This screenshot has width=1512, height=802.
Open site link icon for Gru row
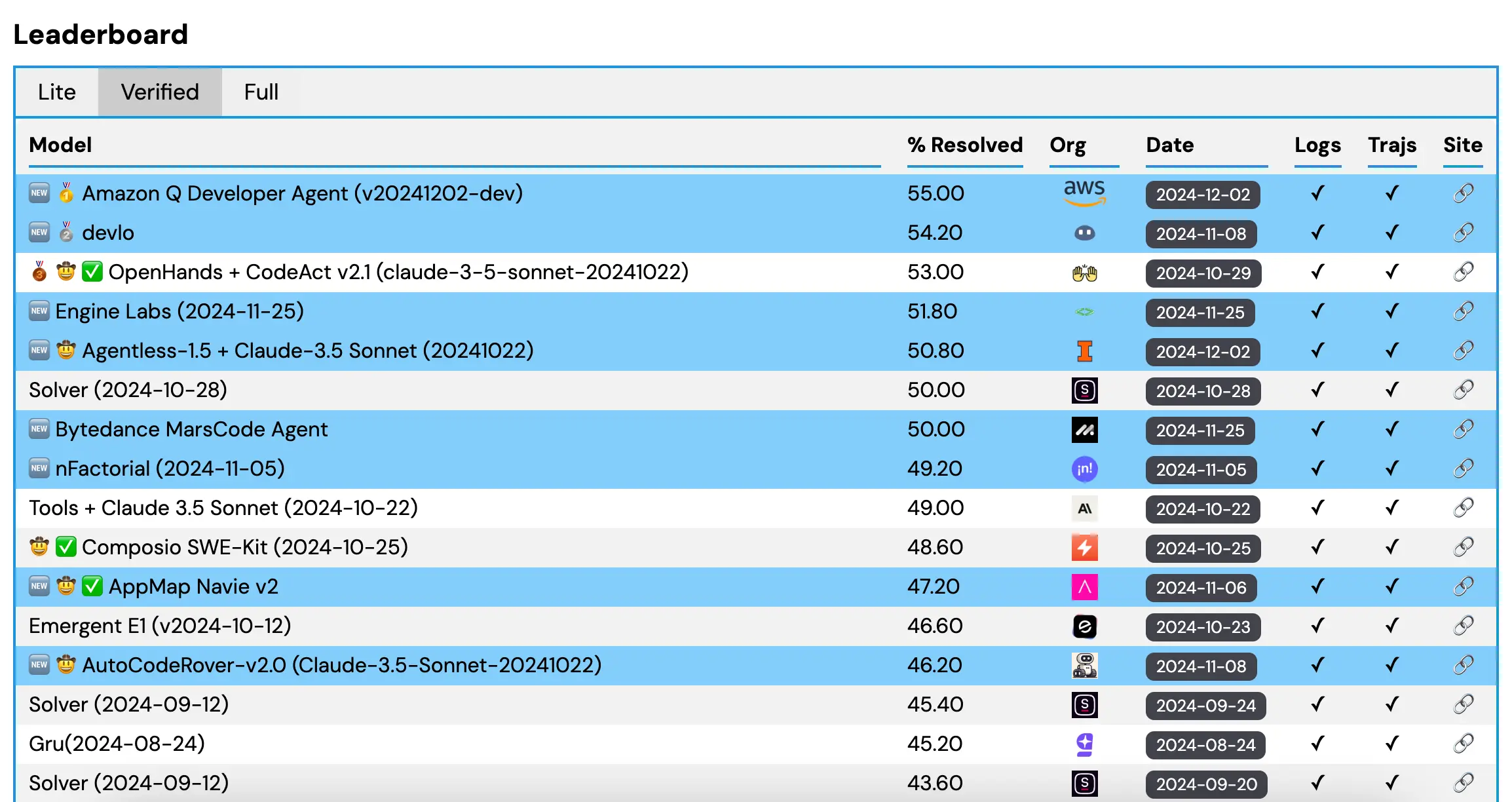[x=1463, y=744]
